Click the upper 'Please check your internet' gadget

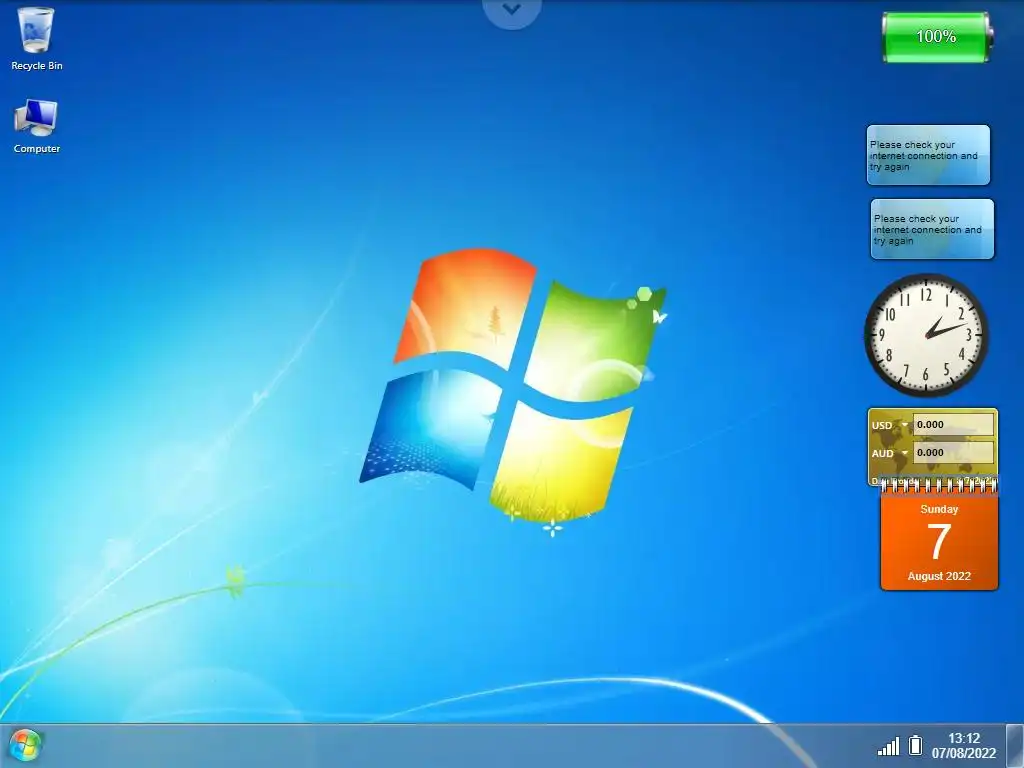(x=928, y=155)
